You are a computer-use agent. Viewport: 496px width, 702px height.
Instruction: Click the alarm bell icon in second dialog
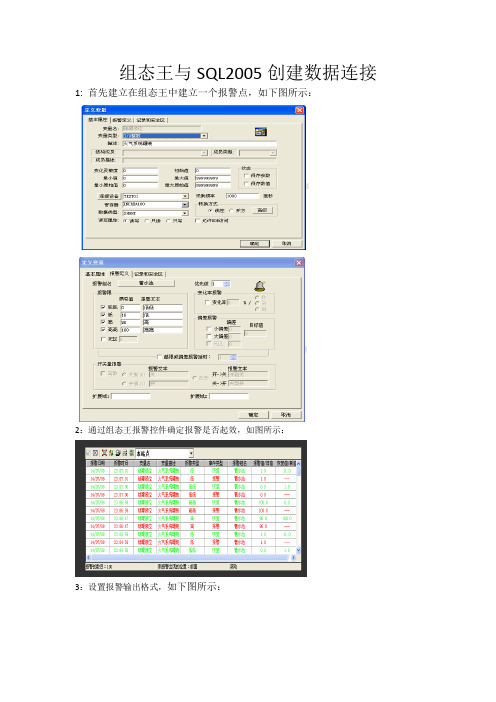point(260,286)
